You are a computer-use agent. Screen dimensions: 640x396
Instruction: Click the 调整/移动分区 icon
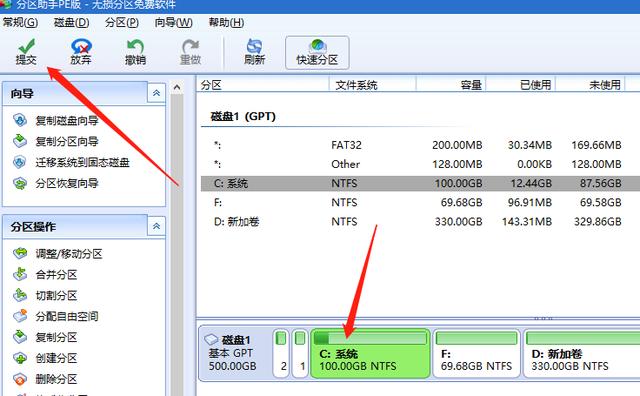(x=20, y=253)
